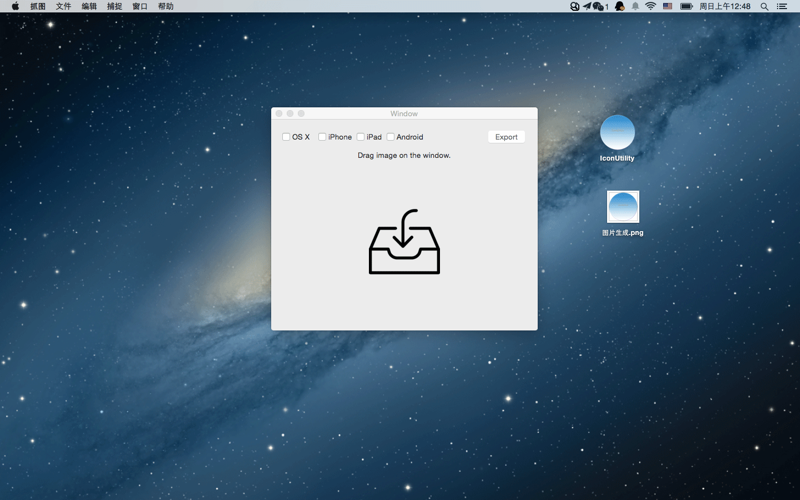Expand the 编辑 menu

89,6
